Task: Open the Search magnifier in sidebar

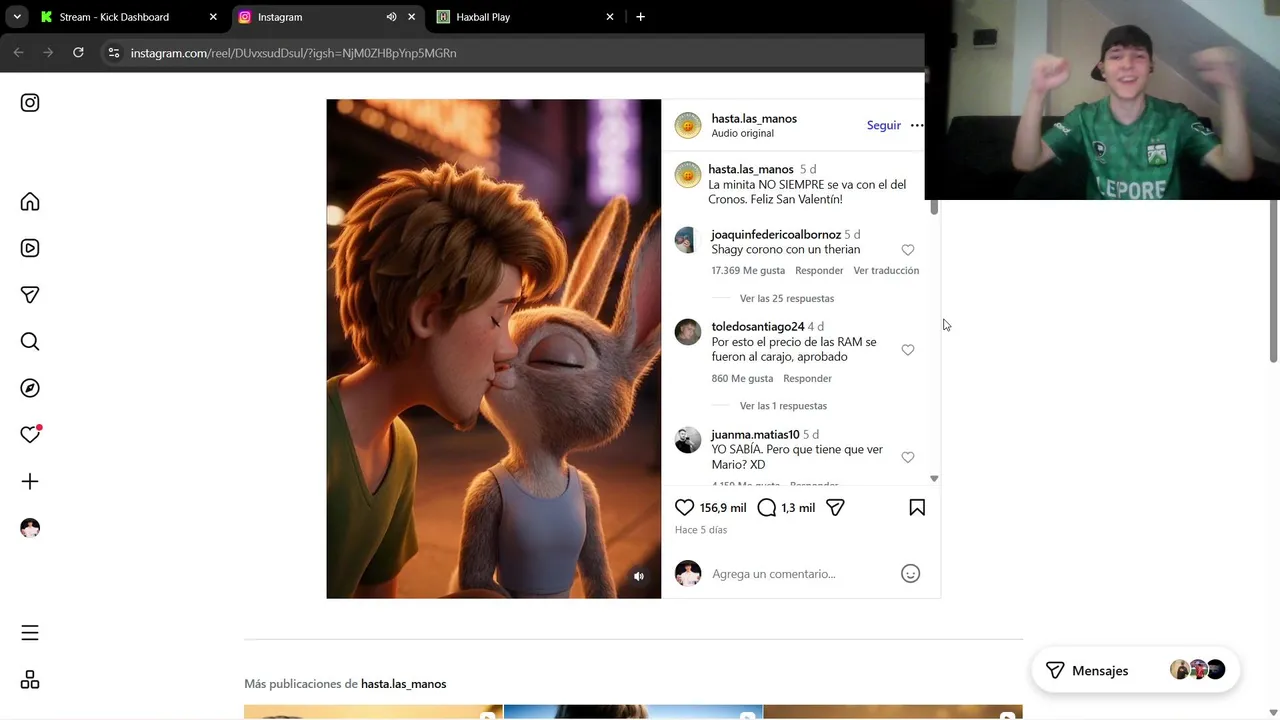Action: click(x=30, y=341)
